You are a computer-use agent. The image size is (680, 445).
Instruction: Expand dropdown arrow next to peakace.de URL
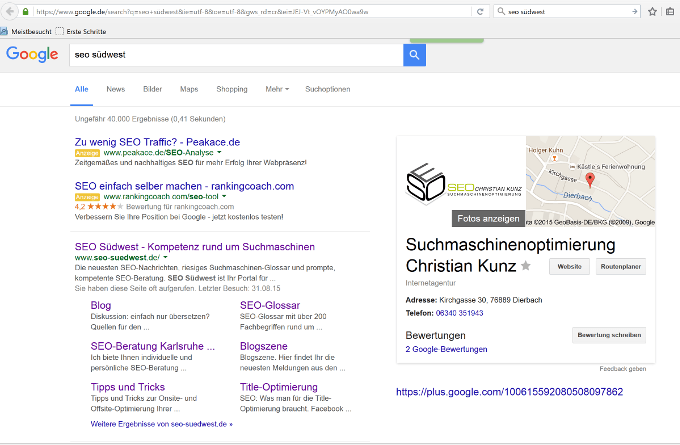pos(219,152)
